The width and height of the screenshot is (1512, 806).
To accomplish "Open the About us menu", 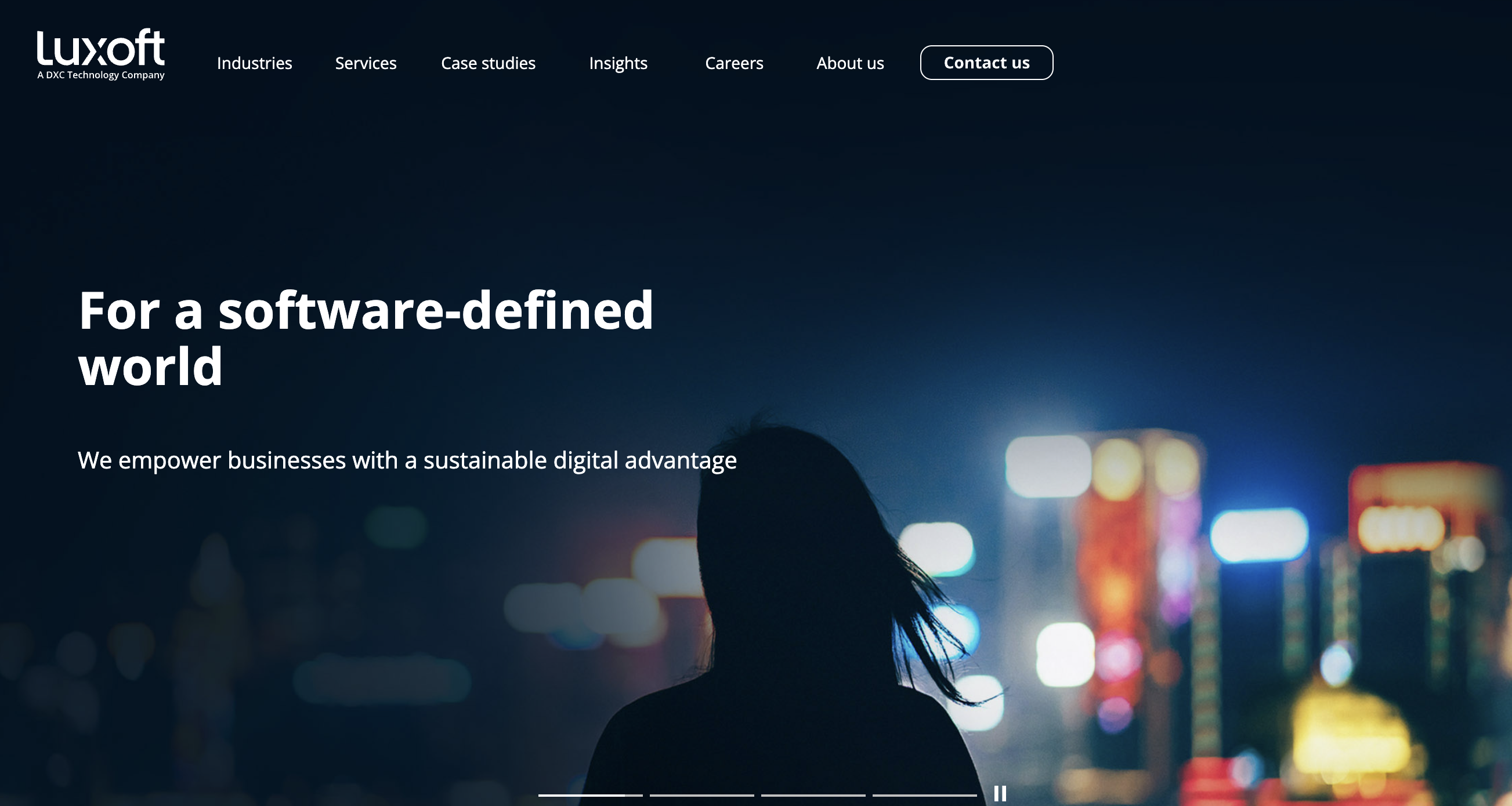I will [x=850, y=63].
